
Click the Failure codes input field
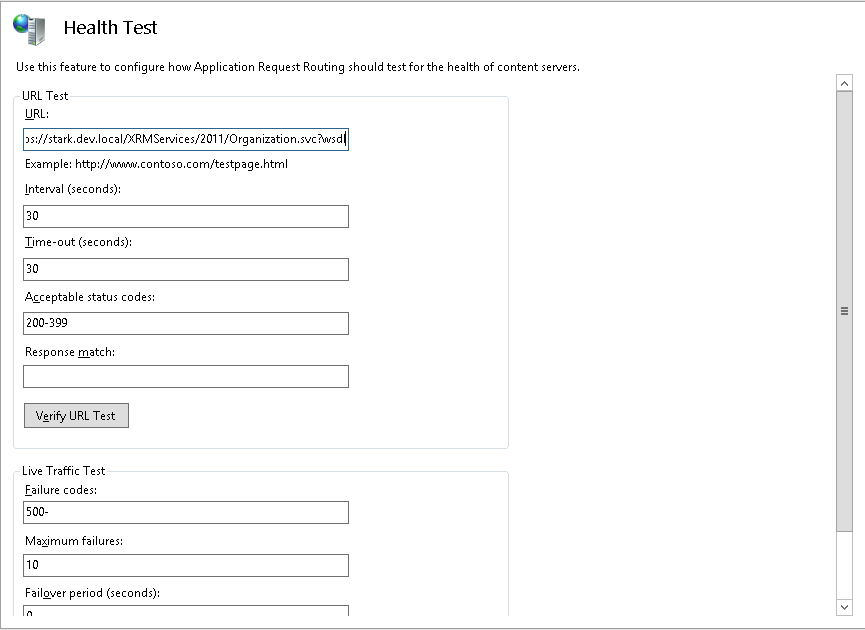tap(186, 513)
